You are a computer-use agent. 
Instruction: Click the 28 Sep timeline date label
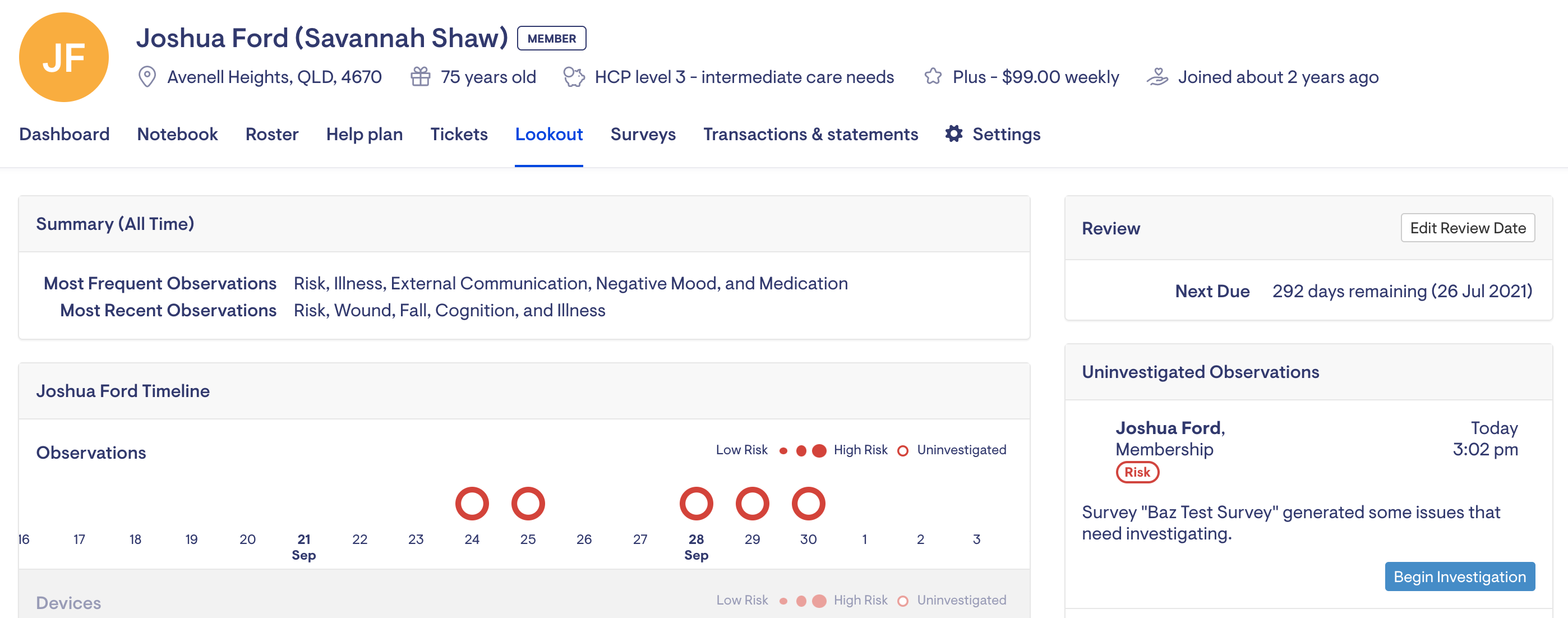pos(696,547)
